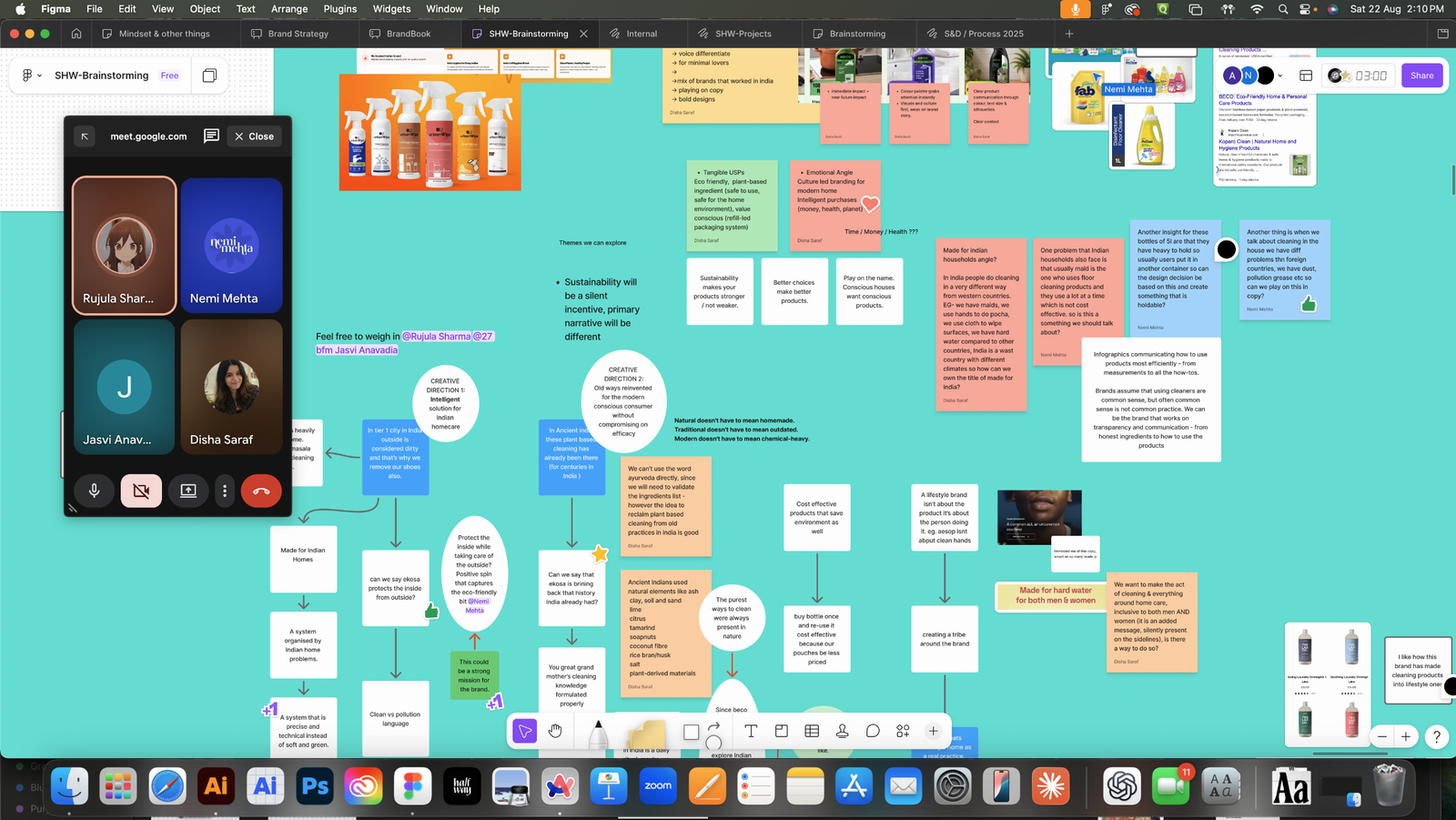Open macOS Spotlight search
The image size is (1456, 820).
1283,9
